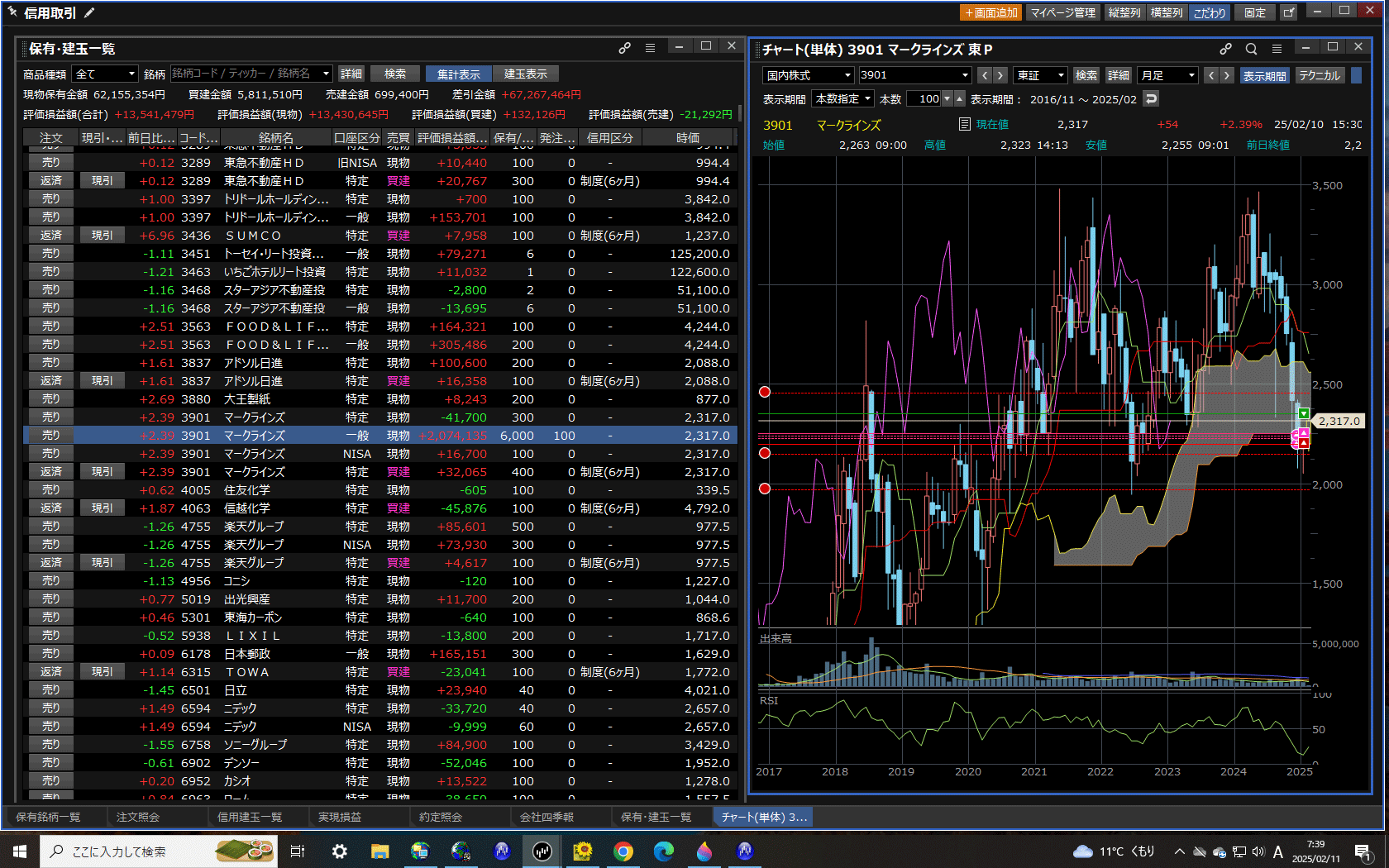Open Task View in taskbar
1389x868 pixels.
click(298, 851)
